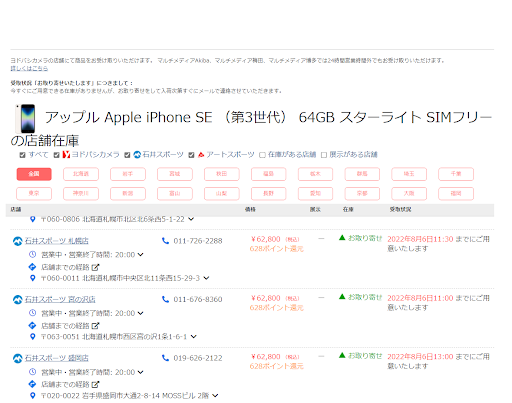Click clock icon under 石井スポーツ 札幌店

point(32,255)
